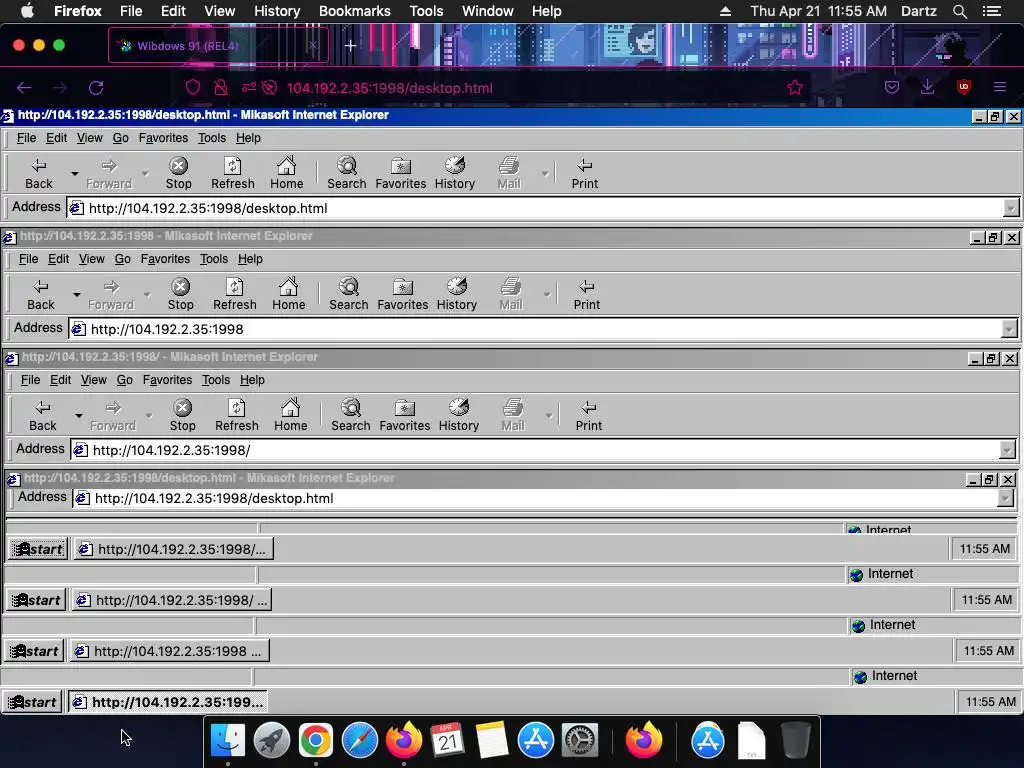Click Print in the second nested IE toolbar
This screenshot has width=1024, height=768.
[586, 295]
